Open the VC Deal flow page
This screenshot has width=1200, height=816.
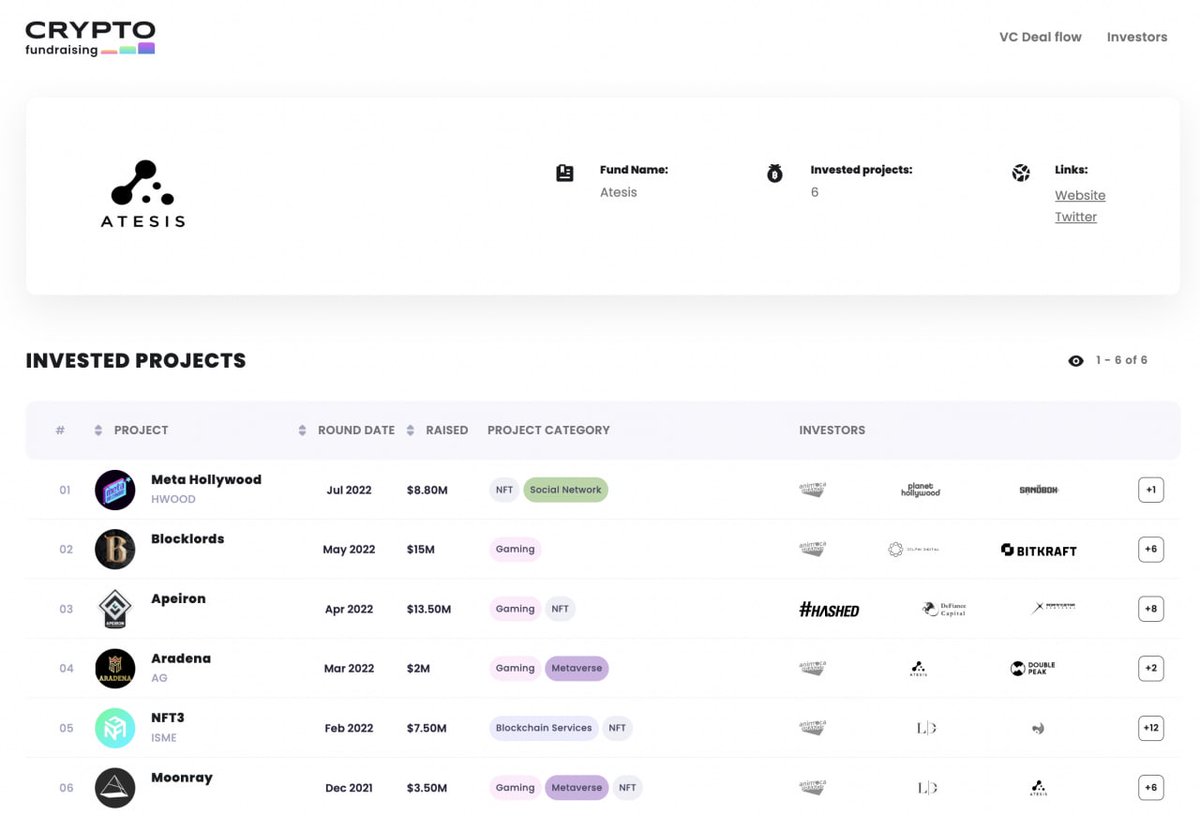tap(1040, 37)
